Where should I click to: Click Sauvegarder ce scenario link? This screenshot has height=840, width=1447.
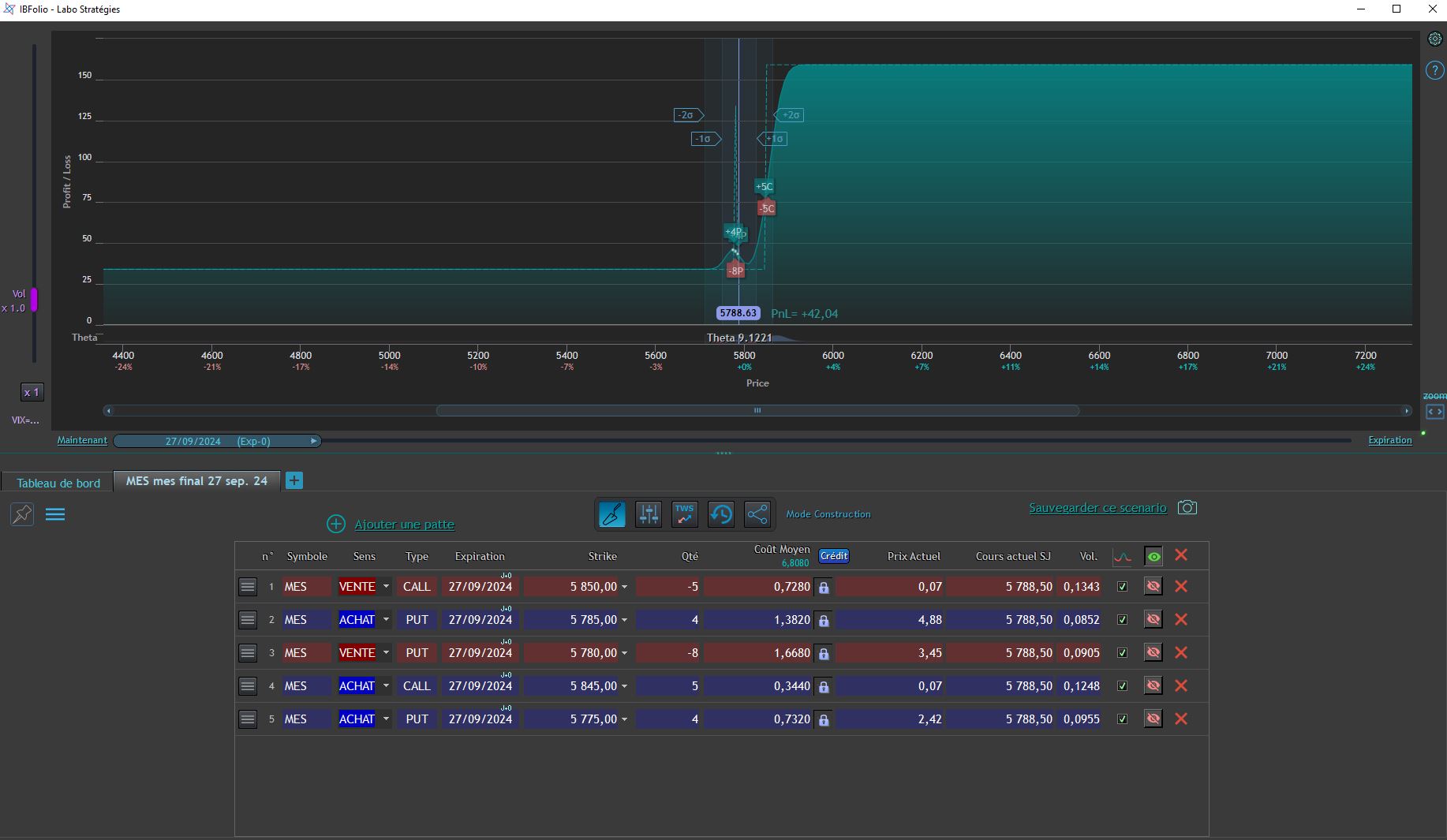coord(1097,508)
